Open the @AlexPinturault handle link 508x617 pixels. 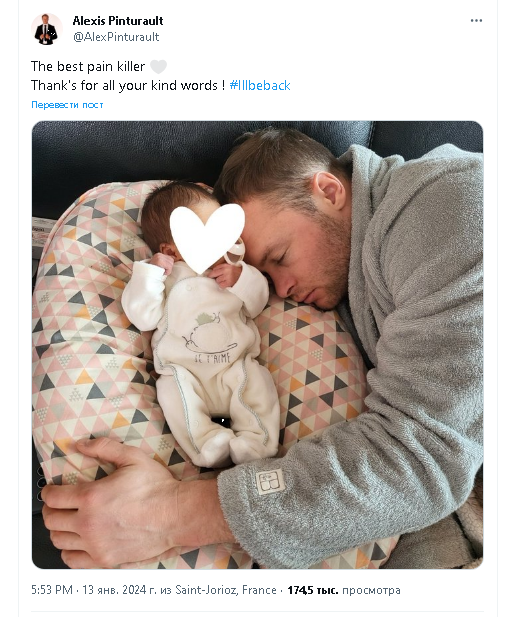click(x=116, y=37)
